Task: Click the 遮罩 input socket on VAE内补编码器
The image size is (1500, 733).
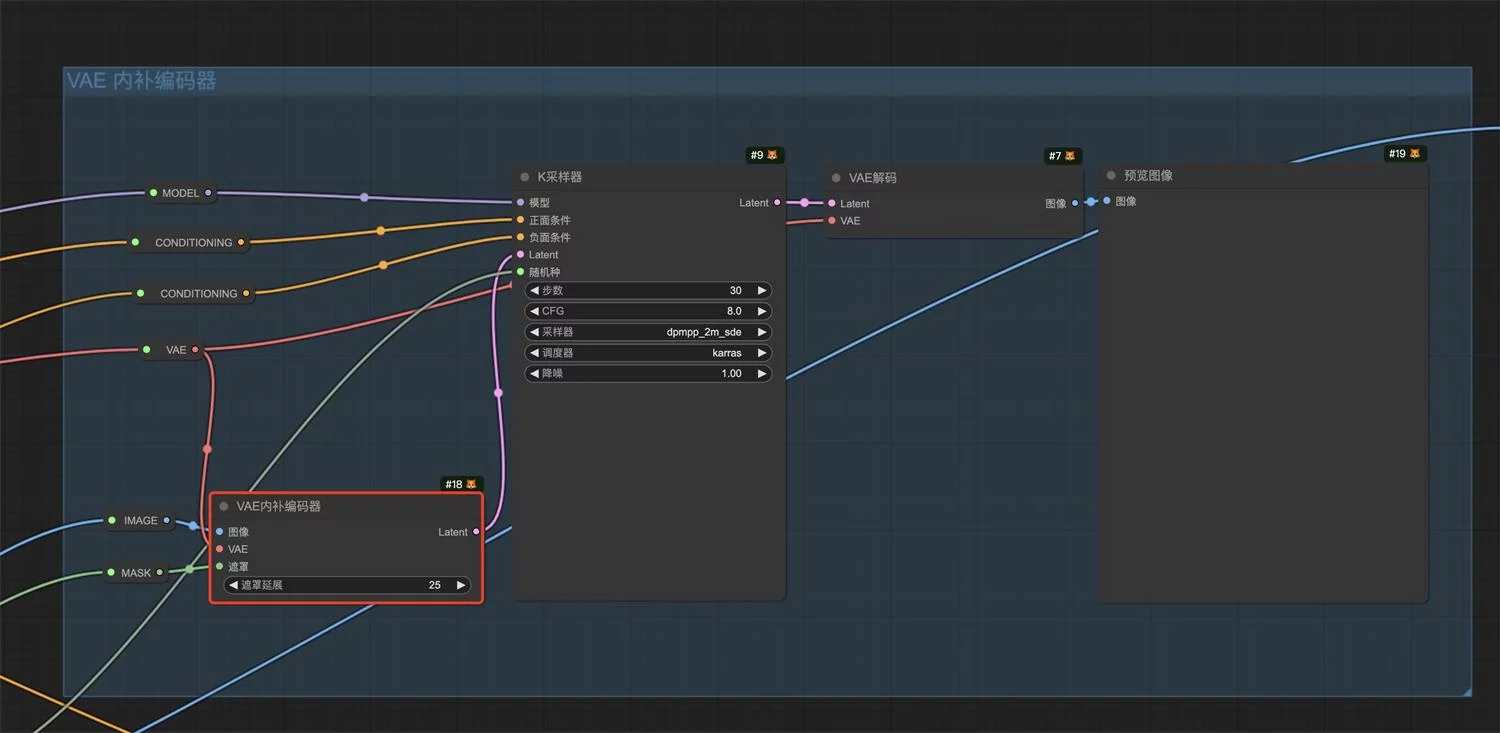Action: 220,566
